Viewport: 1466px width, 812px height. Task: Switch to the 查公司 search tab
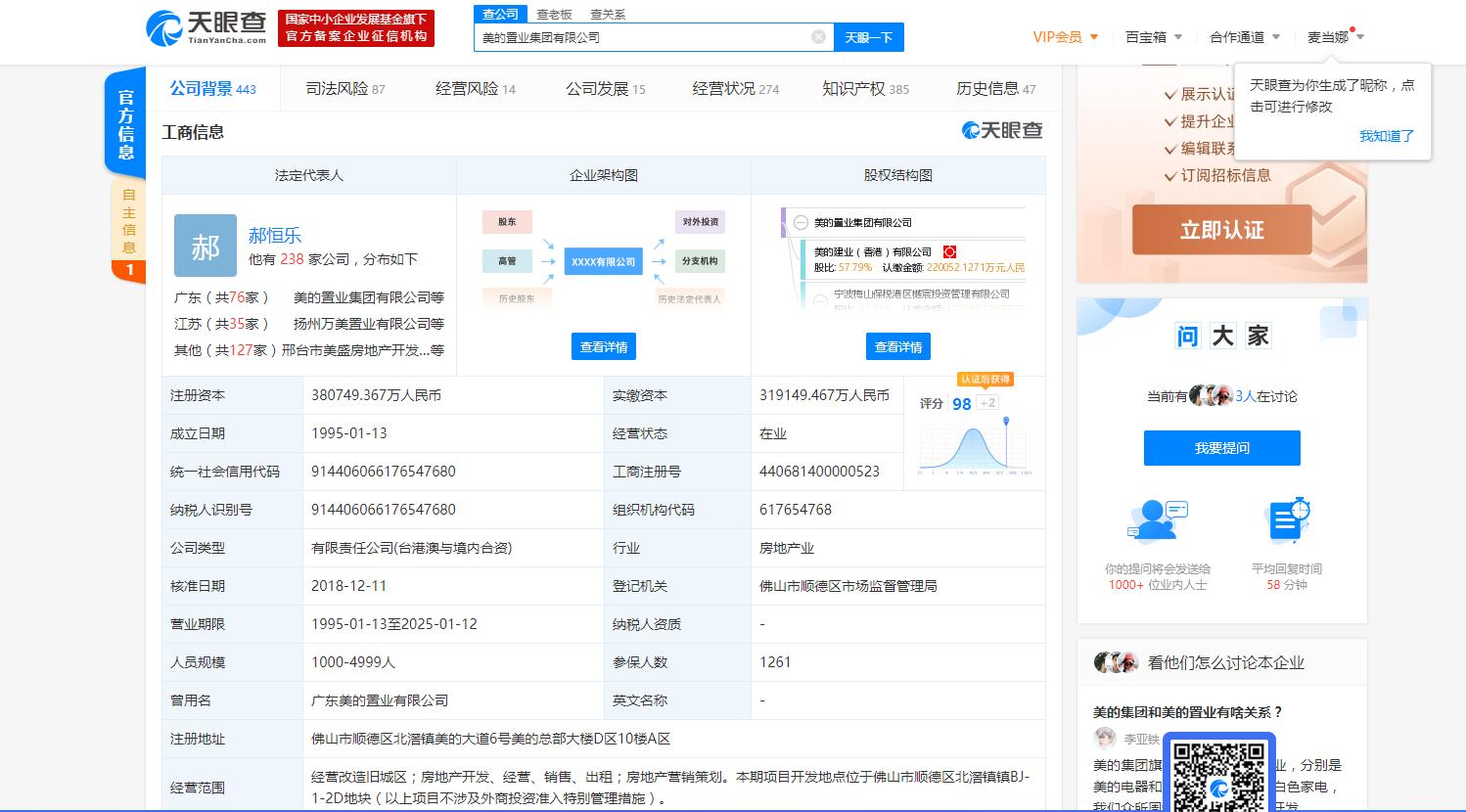coord(501,14)
